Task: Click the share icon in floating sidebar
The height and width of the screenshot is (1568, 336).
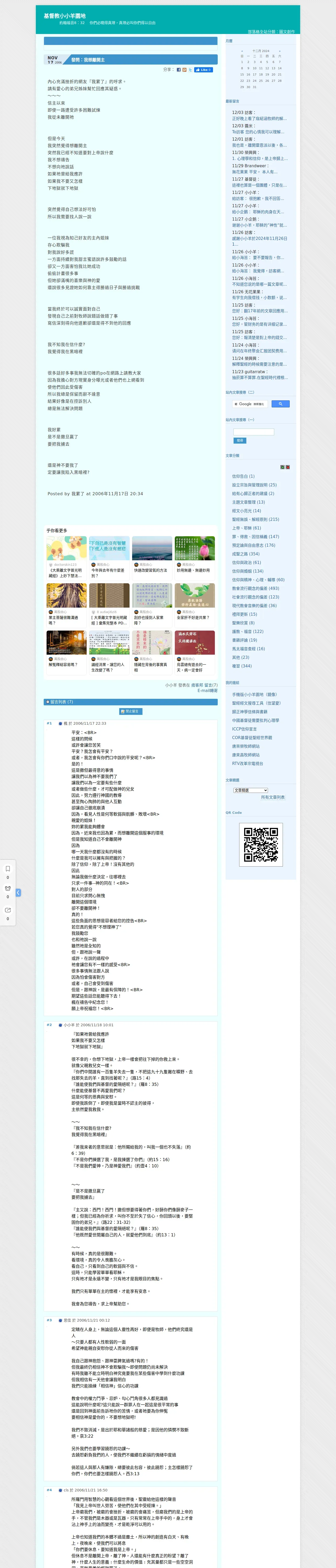Action: click(8, 910)
